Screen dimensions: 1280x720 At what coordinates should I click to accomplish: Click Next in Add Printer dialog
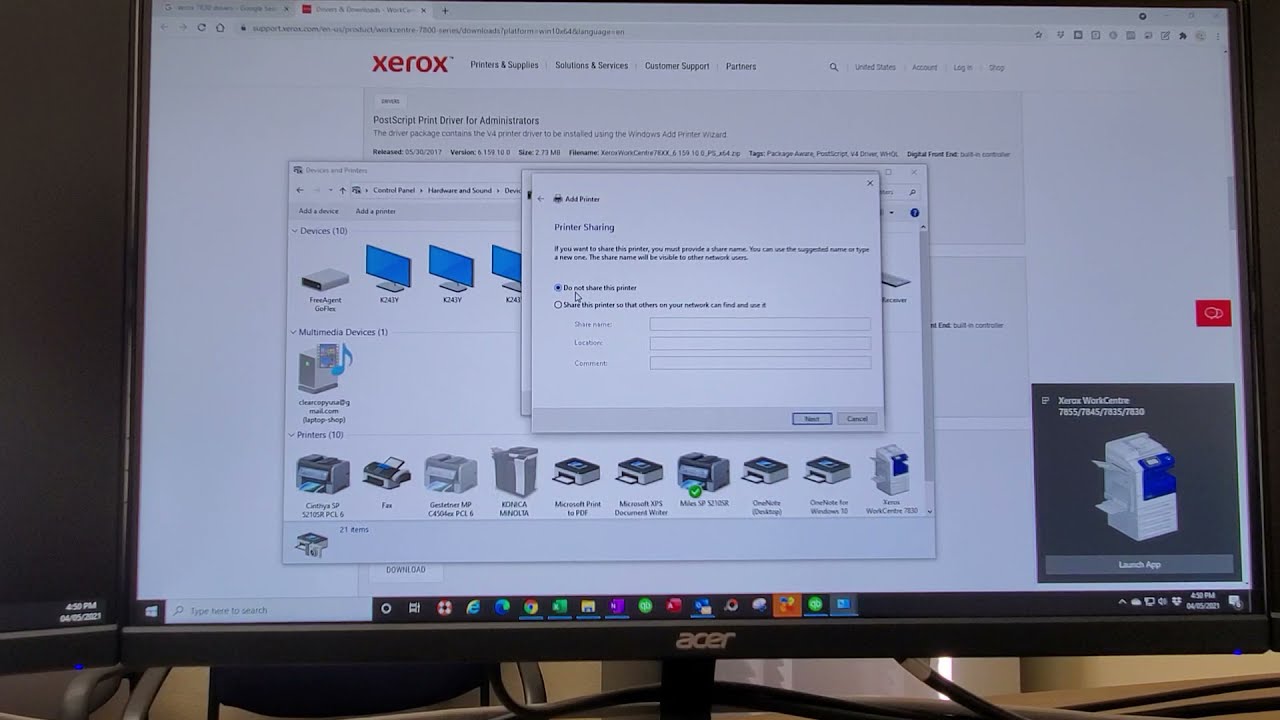(x=811, y=419)
